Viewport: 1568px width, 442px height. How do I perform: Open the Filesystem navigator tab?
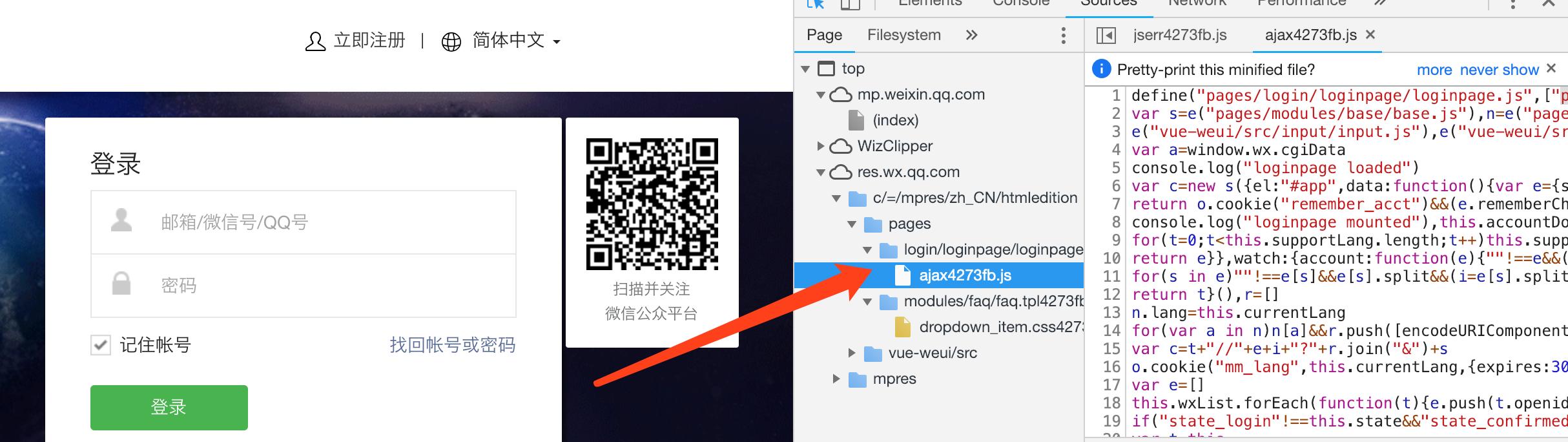pyautogui.click(x=904, y=35)
